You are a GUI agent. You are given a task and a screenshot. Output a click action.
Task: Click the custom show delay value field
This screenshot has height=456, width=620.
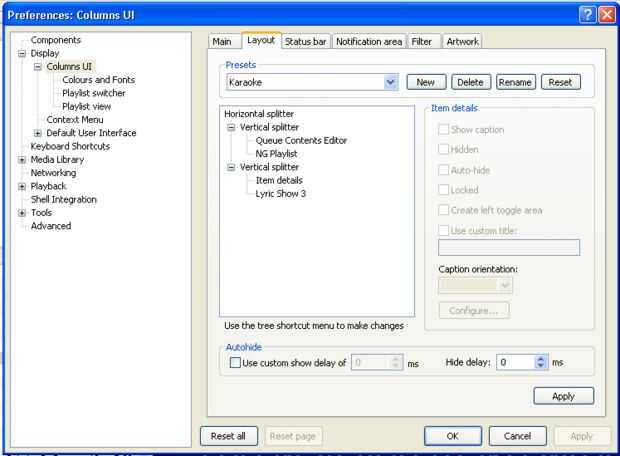pyautogui.click(x=372, y=362)
